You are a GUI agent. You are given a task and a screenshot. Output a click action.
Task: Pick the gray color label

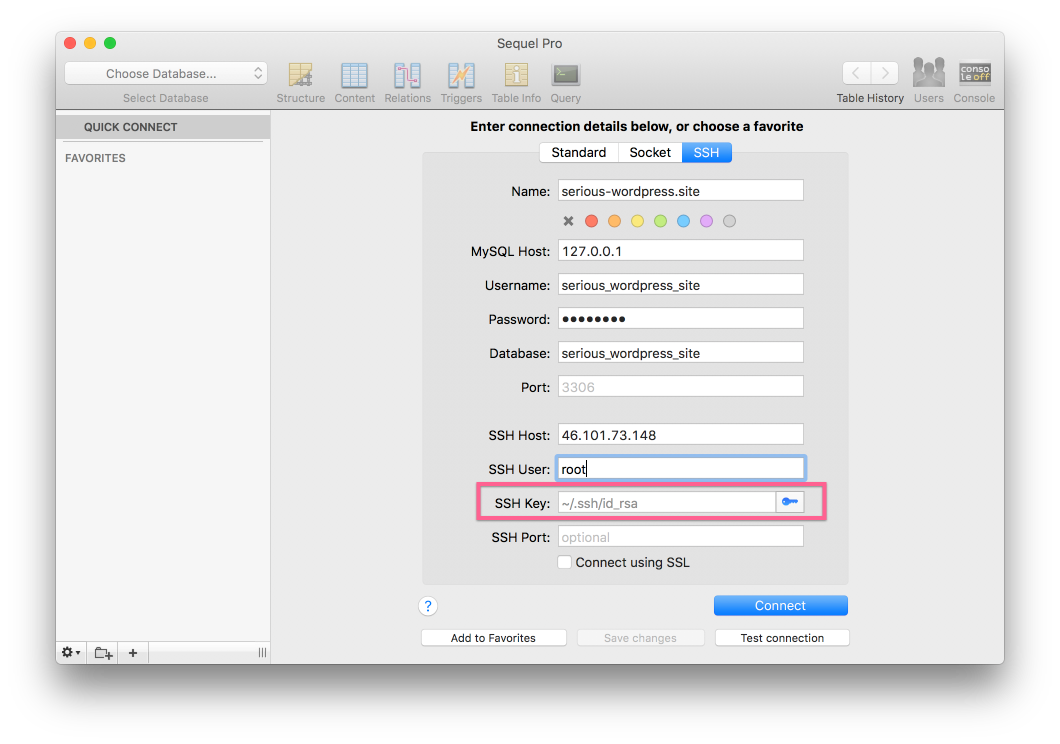click(729, 221)
